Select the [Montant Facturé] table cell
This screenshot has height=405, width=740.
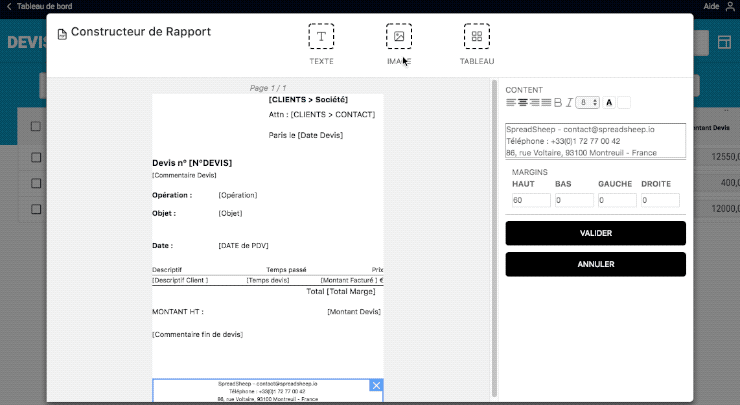352,280
